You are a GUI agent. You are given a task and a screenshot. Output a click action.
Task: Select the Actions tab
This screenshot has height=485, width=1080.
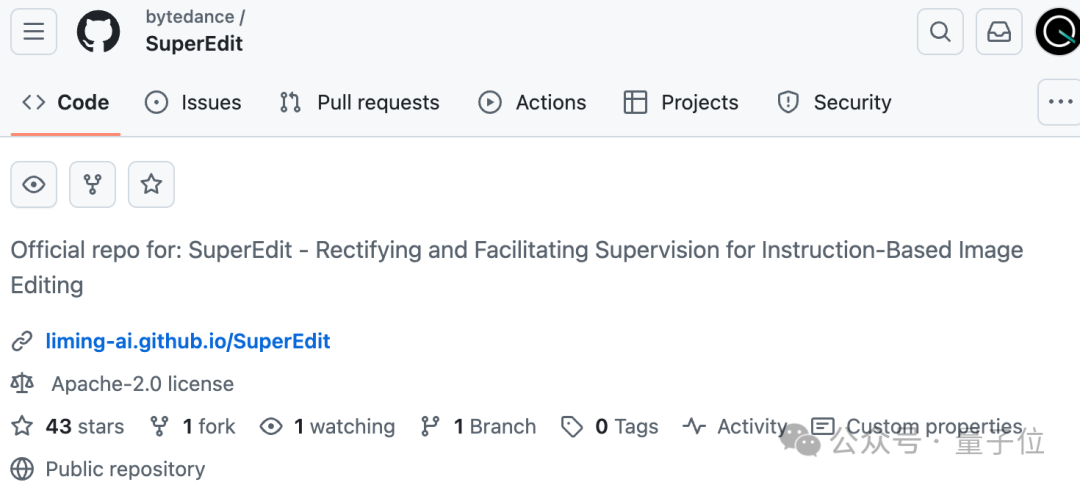532,103
